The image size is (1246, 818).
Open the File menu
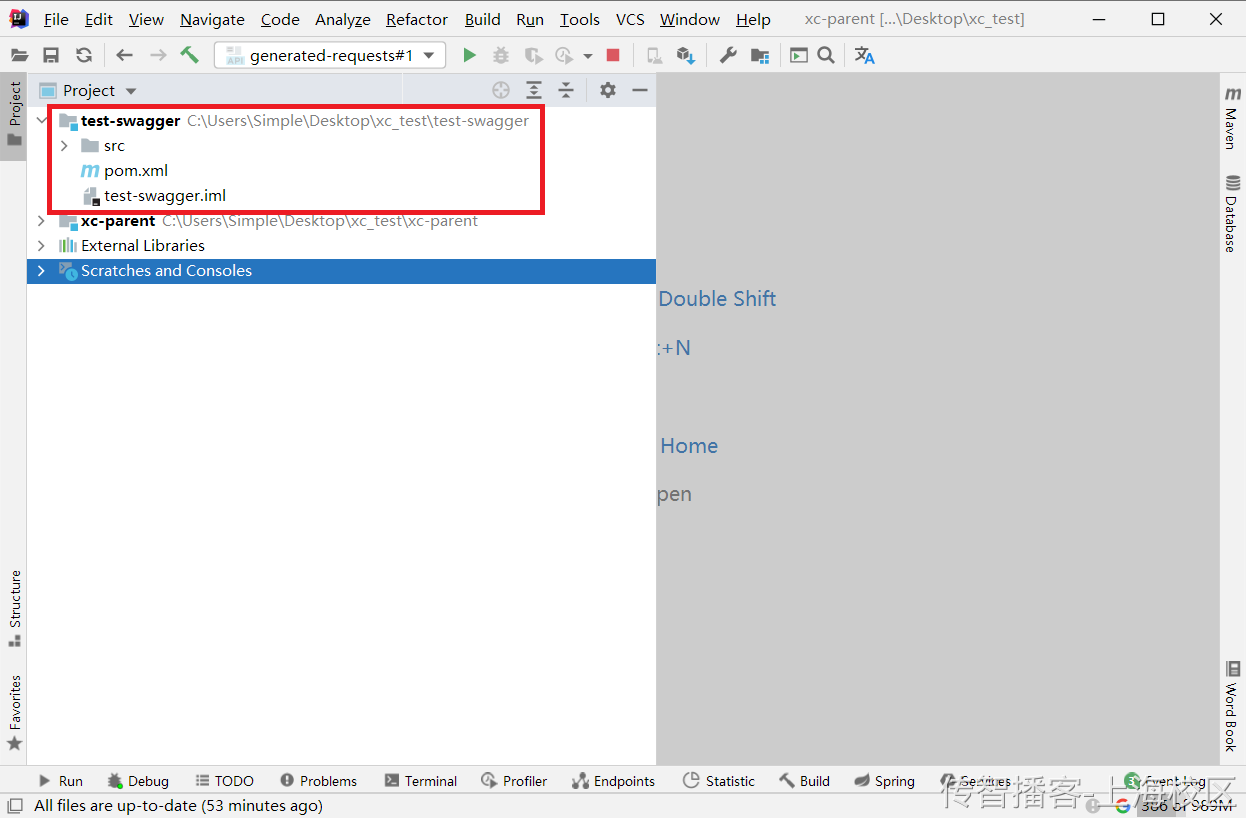(56, 19)
